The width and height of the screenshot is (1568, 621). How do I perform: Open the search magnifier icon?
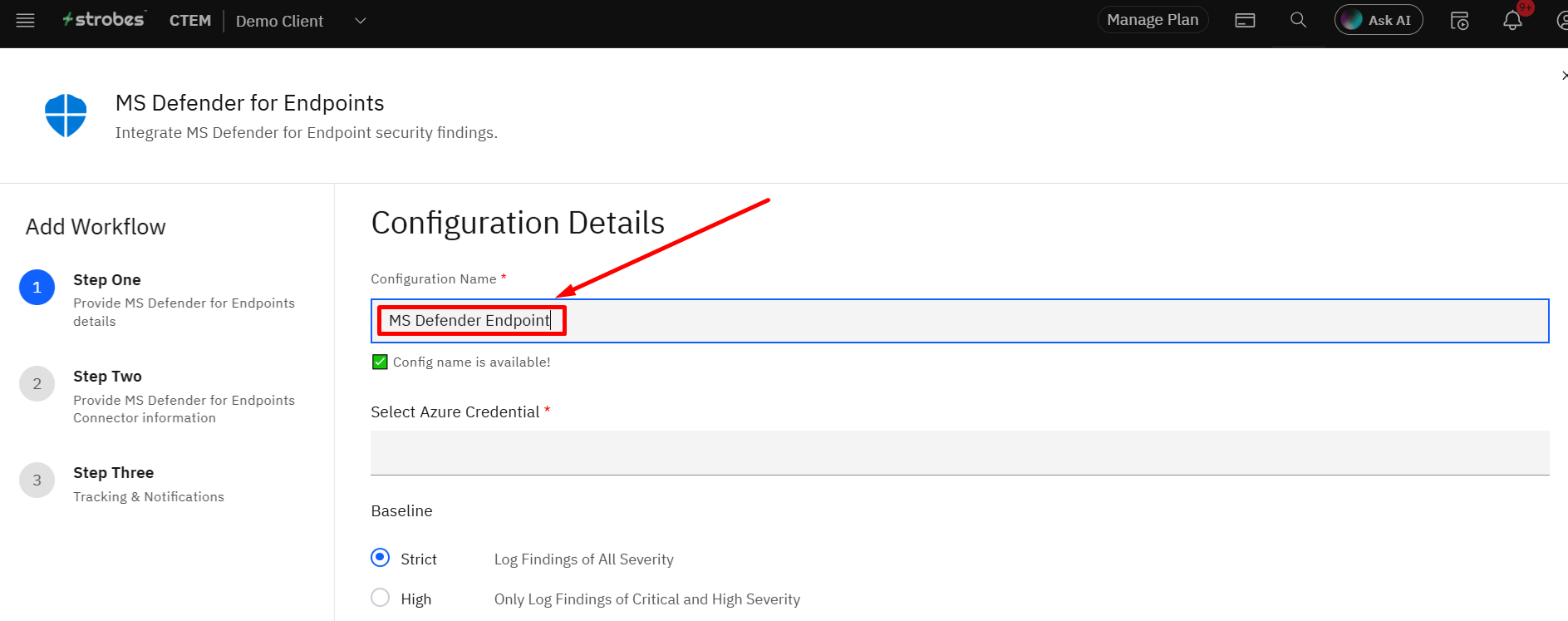(x=1298, y=20)
